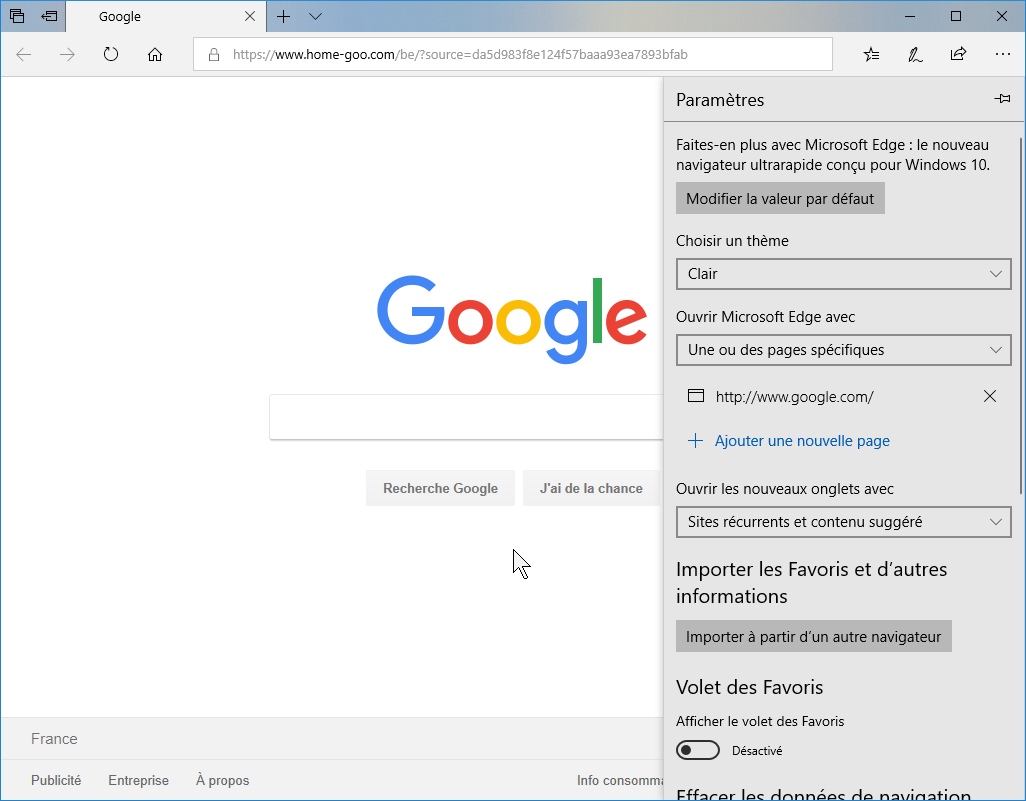This screenshot has height=801, width=1026.
Task: Open the Publicité footer link
Action: pyautogui.click(x=56, y=780)
